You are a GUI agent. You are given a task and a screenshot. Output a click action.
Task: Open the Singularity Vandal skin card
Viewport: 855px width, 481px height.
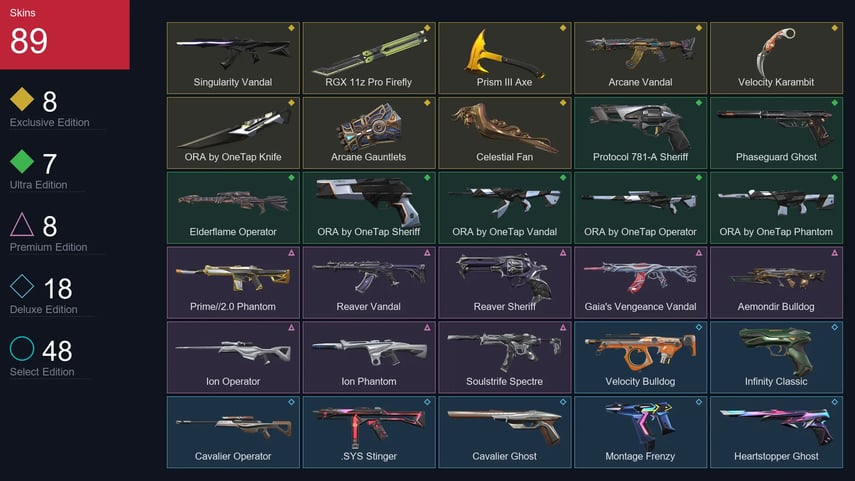(233, 58)
